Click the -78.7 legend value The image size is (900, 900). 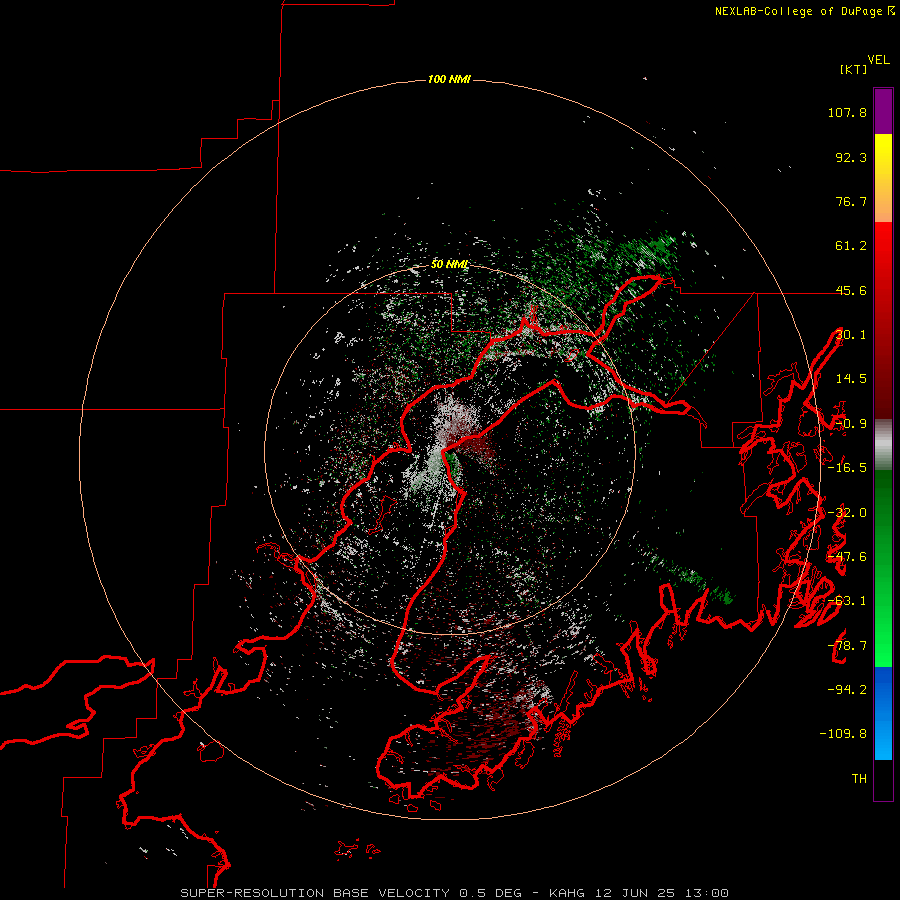point(847,646)
